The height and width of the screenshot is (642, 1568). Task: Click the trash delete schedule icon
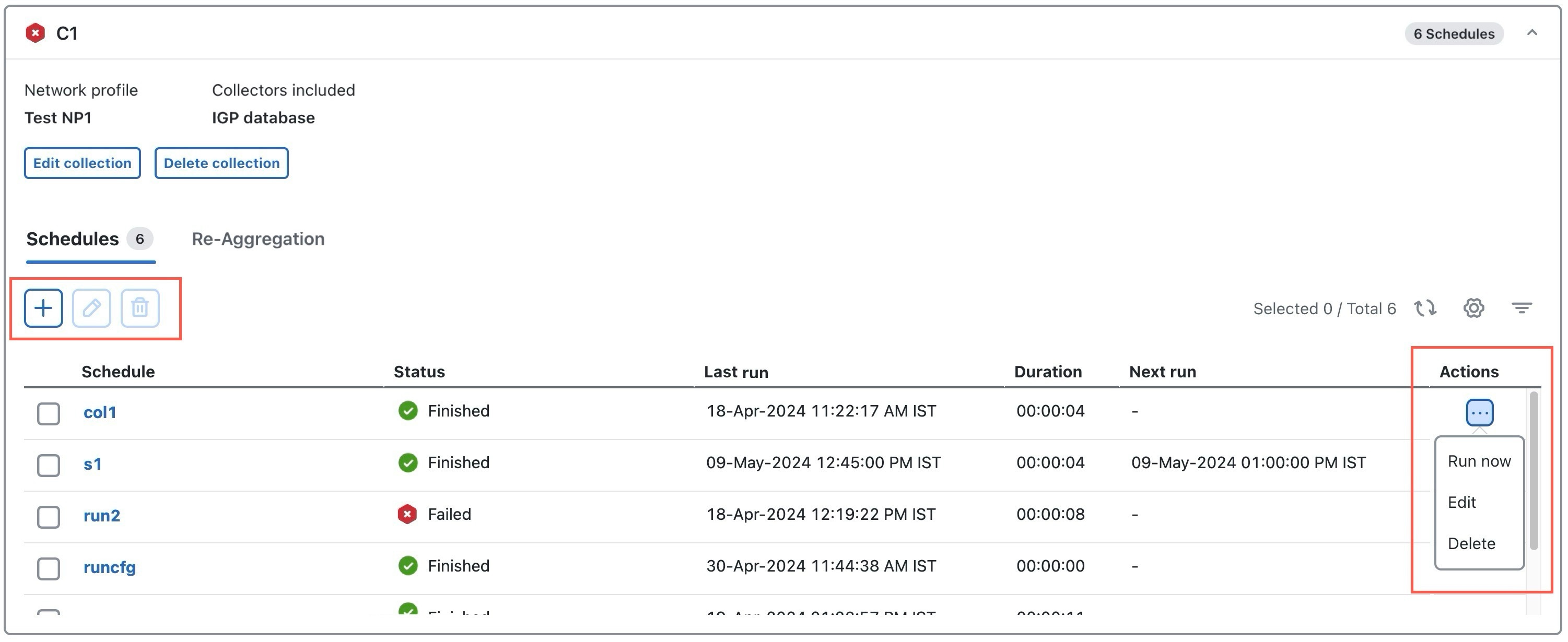tap(140, 308)
